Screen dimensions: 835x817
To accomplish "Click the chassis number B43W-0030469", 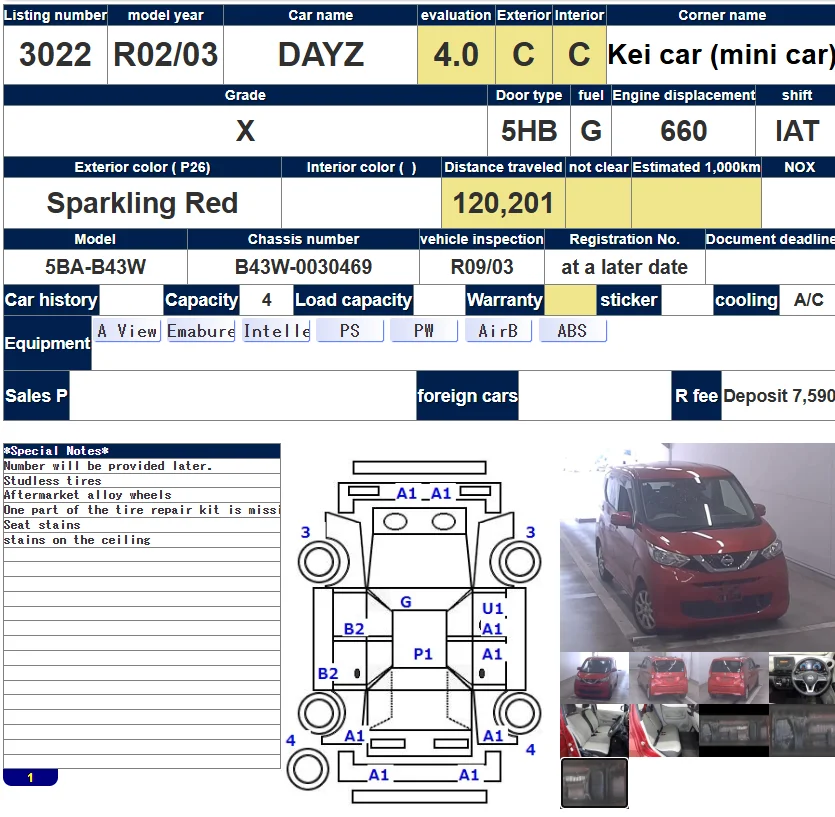I will pyautogui.click(x=304, y=267).
